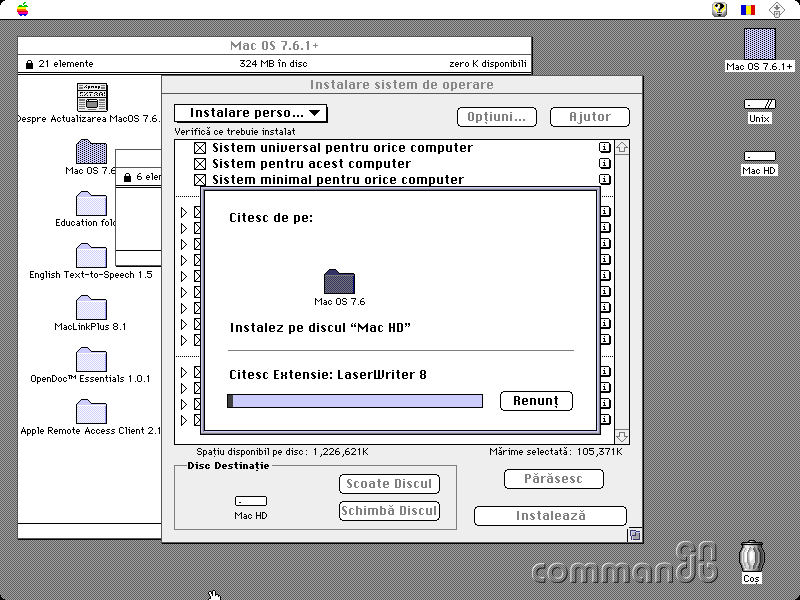Screen dimensions: 800x600
Task: Uncheck Sistem pentru acest computer
Action: (200, 164)
